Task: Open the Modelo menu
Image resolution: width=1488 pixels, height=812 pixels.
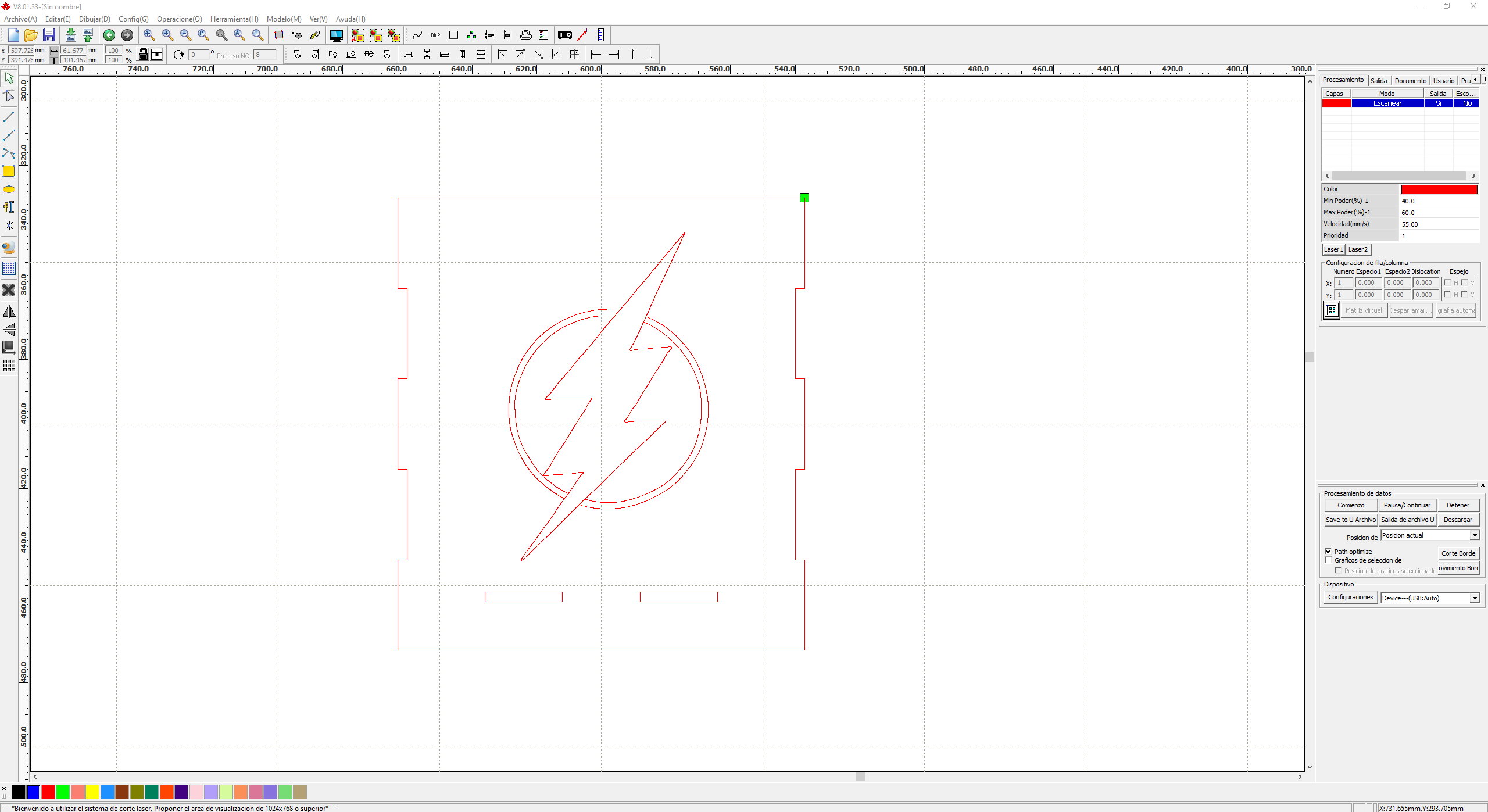Action: click(x=284, y=19)
